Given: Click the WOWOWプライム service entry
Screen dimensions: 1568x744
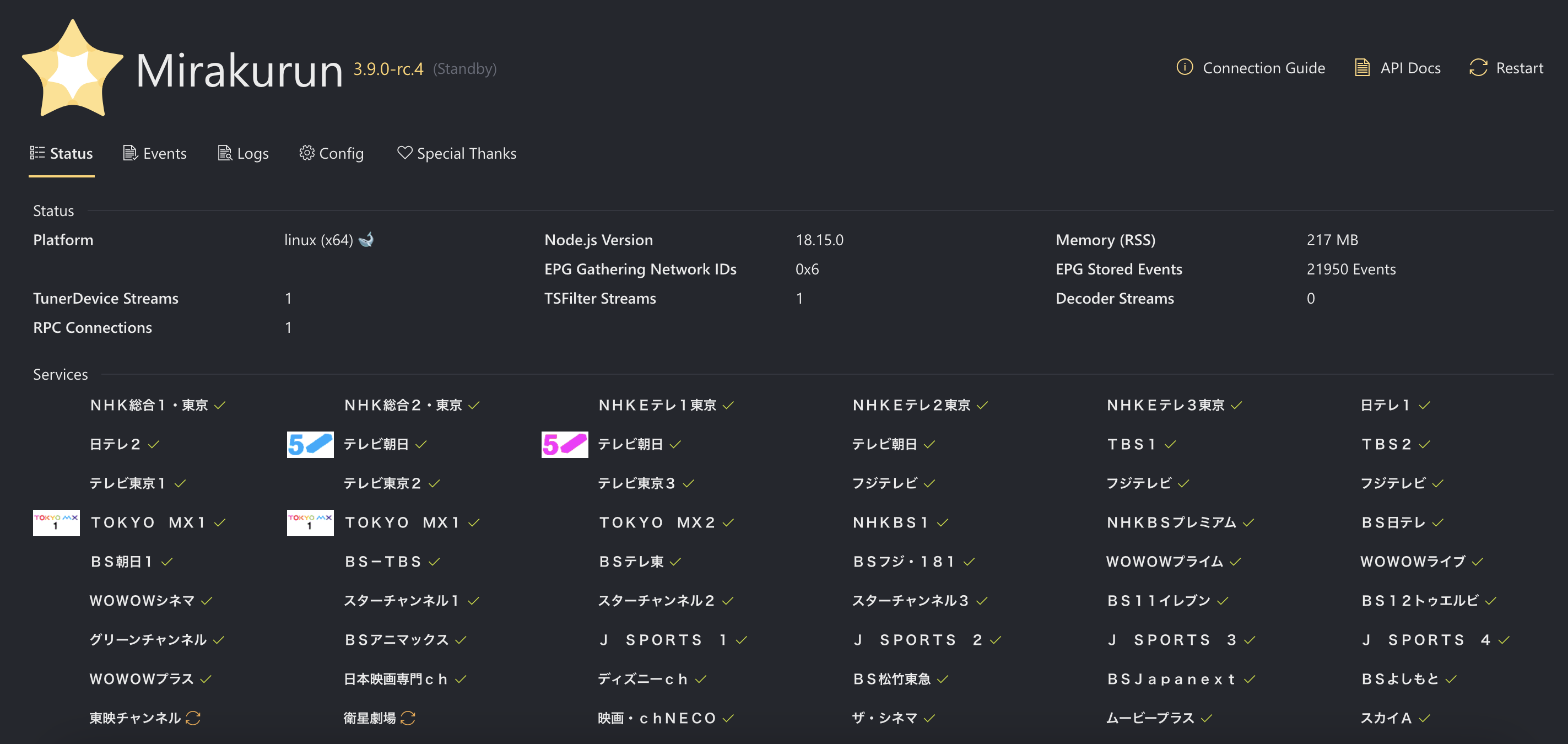Looking at the screenshot, I should tap(1164, 562).
